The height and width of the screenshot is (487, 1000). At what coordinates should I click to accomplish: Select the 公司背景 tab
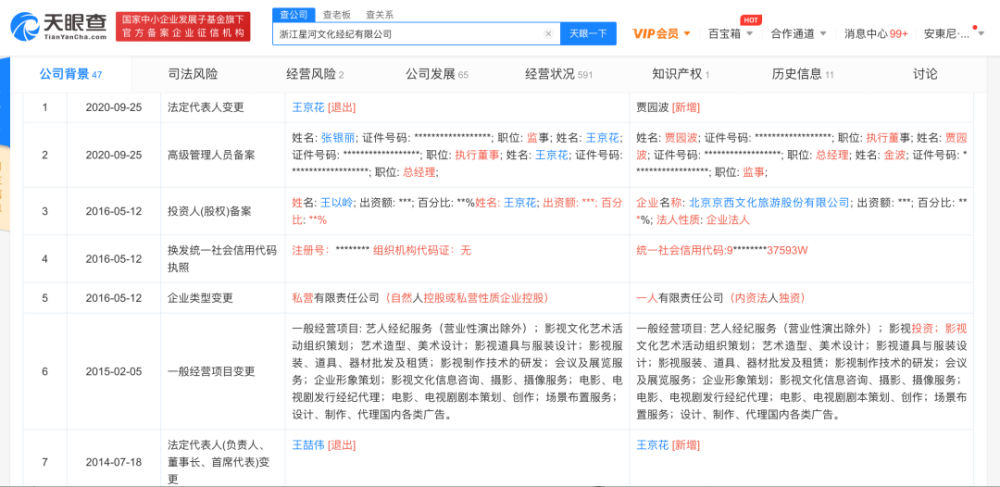(x=71, y=75)
